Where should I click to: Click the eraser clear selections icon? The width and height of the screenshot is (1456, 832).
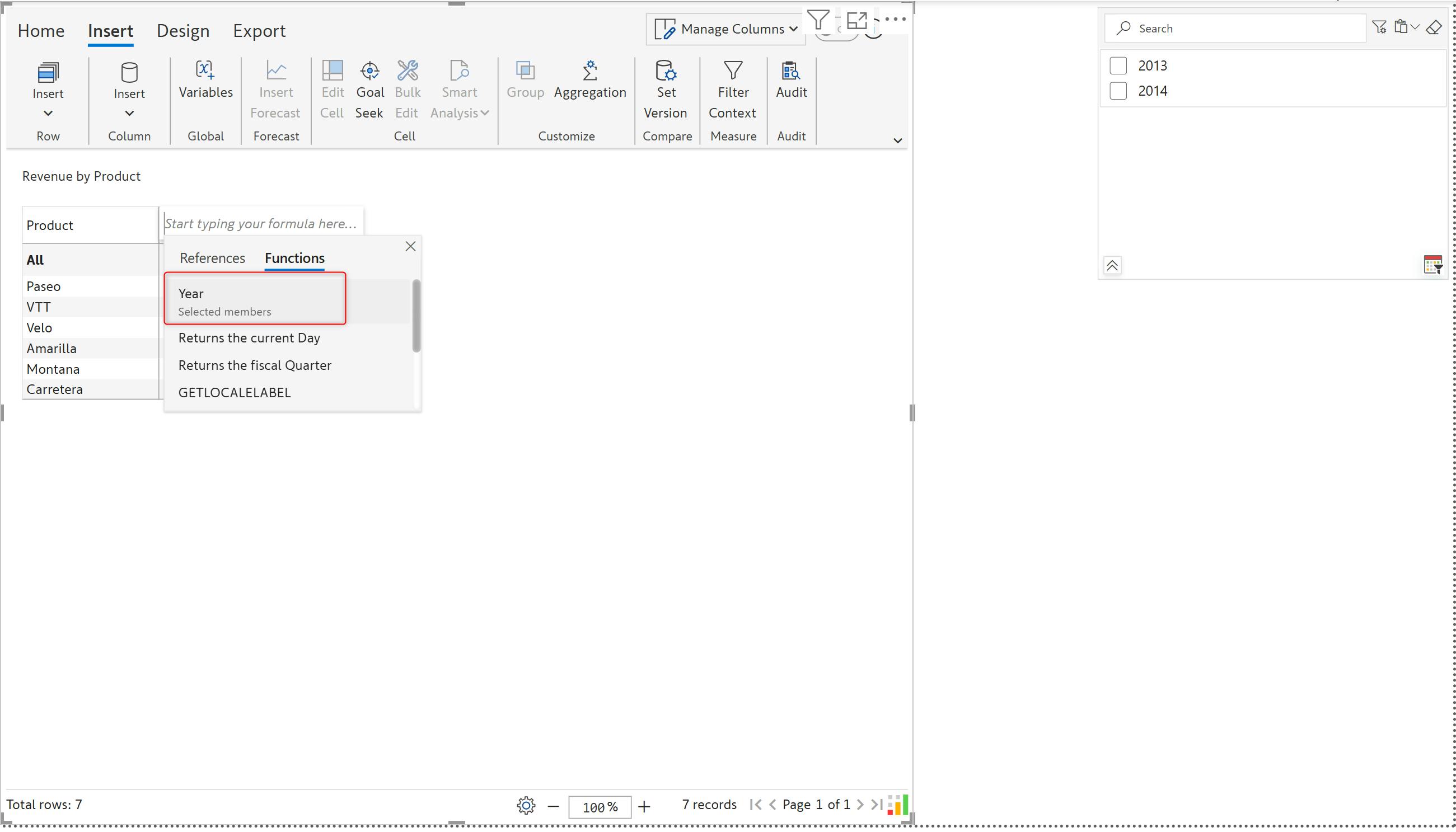coord(1433,27)
